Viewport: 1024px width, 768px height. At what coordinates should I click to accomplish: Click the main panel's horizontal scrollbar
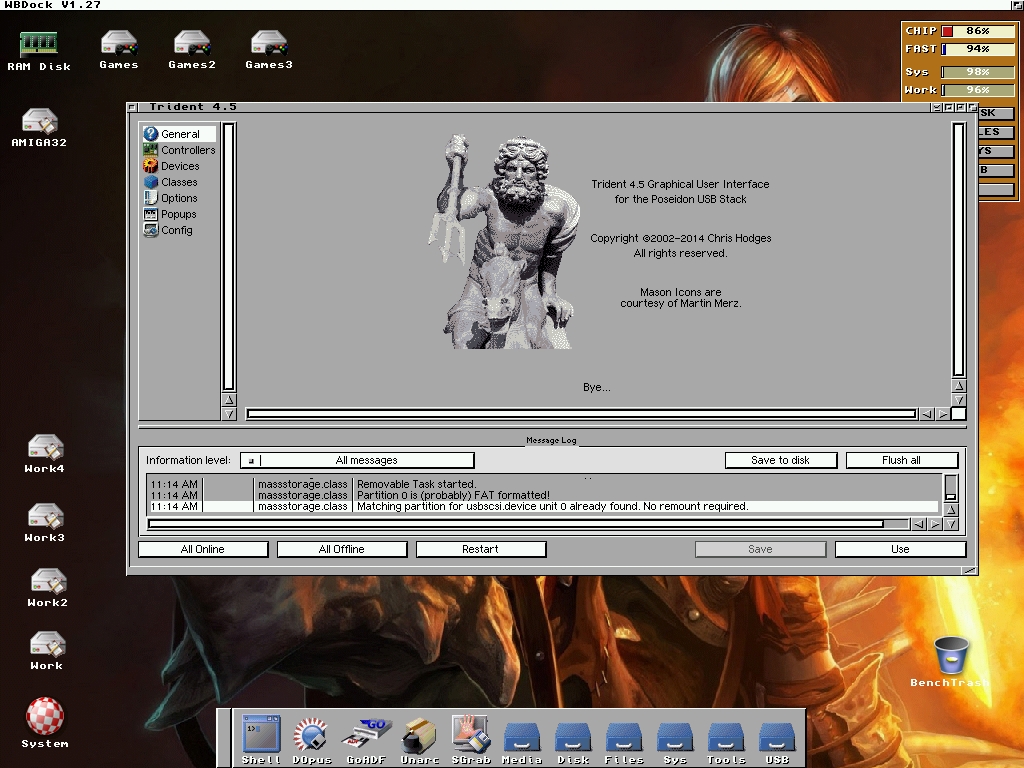click(581, 414)
